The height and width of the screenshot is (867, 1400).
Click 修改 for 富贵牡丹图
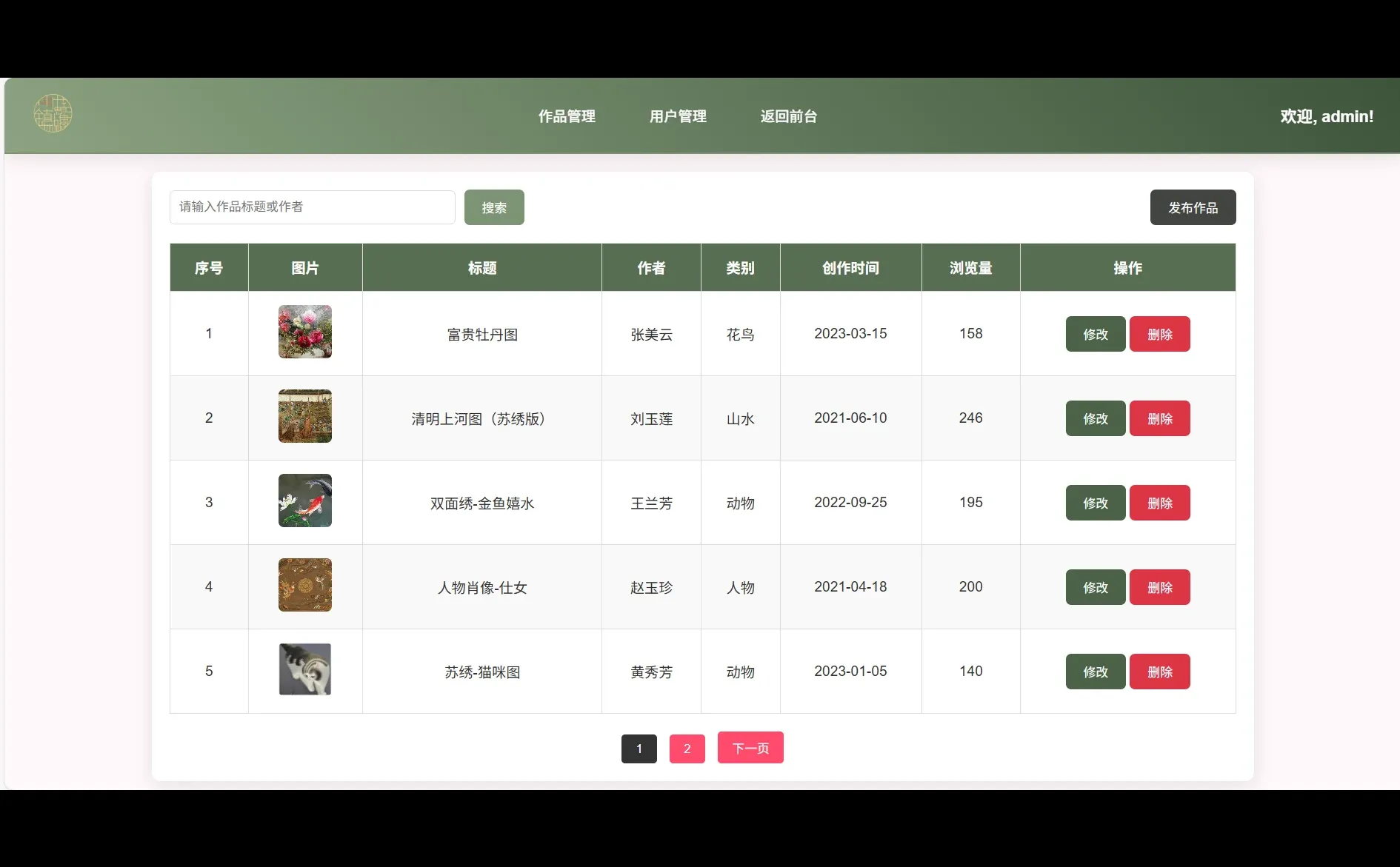point(1094,334)
